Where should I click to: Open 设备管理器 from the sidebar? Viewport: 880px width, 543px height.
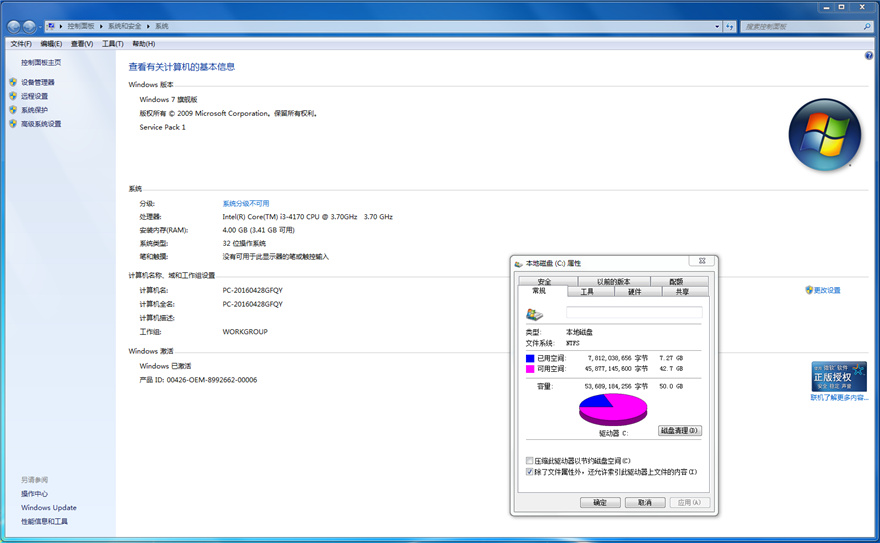[x=38, y=82]
